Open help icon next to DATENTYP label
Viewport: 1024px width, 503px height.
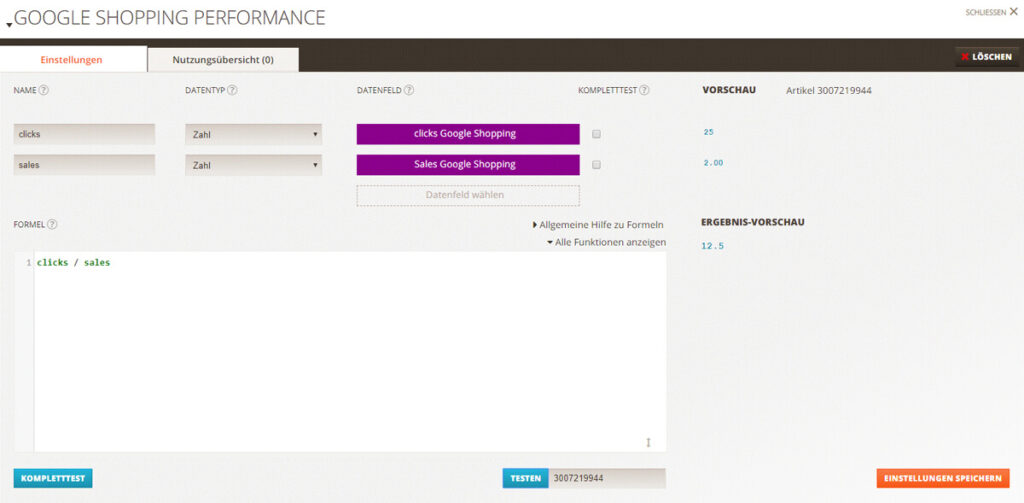pos(232,90)
